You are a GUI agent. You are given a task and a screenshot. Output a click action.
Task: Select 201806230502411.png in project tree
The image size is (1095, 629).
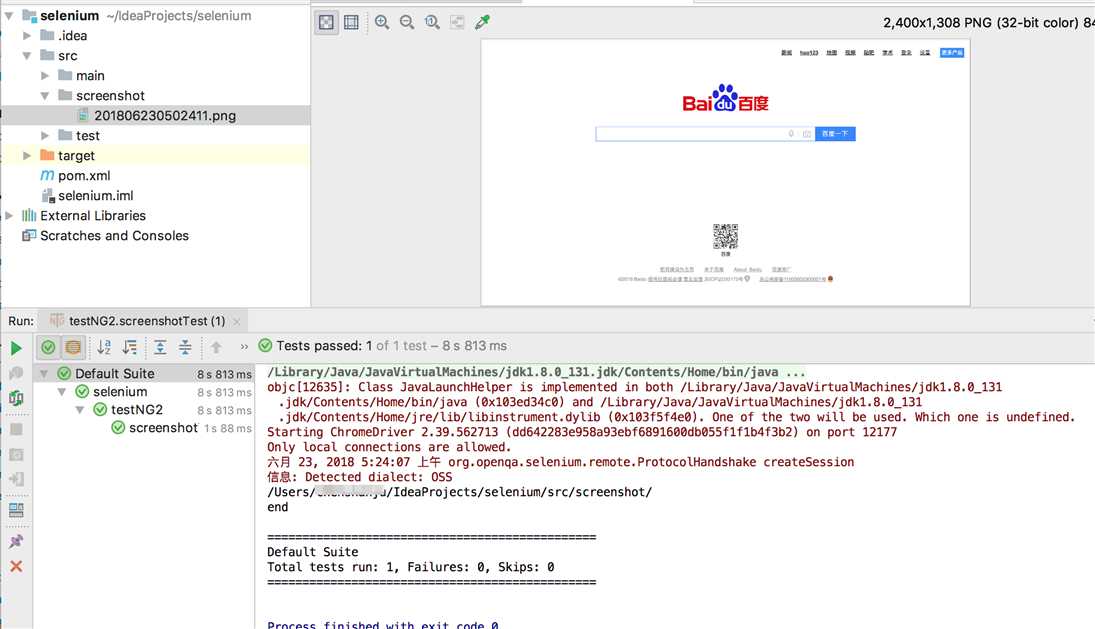[155, 115]
